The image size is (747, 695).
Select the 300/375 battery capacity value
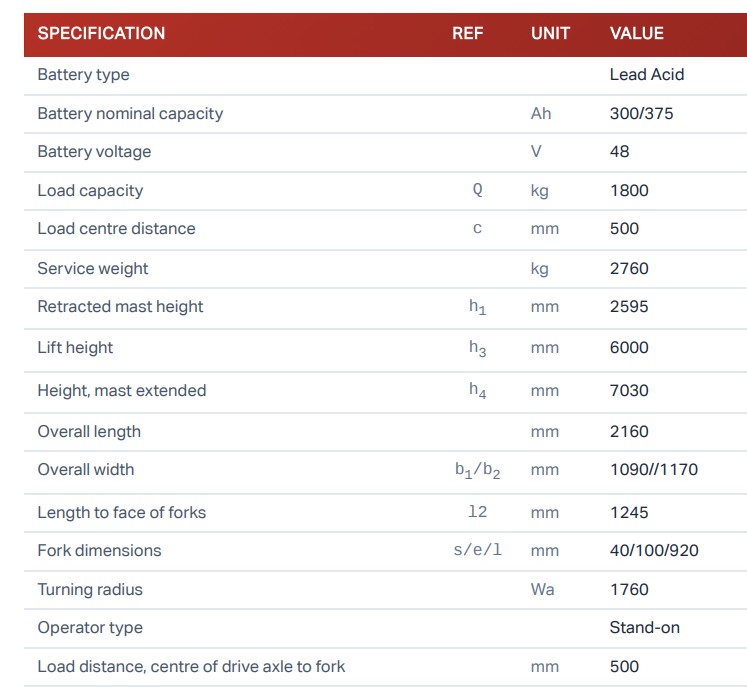tap(641, 114)
